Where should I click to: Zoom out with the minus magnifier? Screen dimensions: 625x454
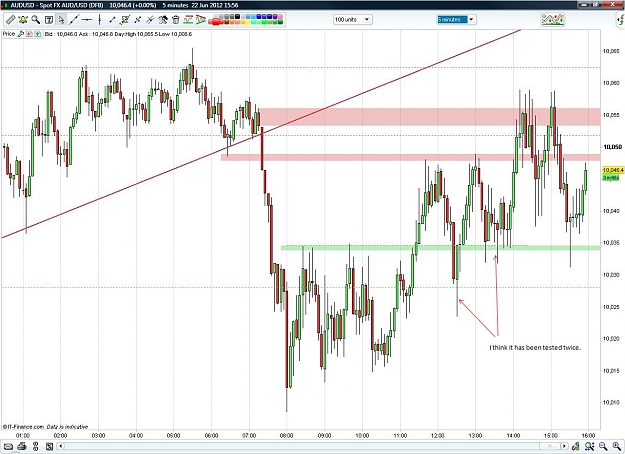click(603, 446)
